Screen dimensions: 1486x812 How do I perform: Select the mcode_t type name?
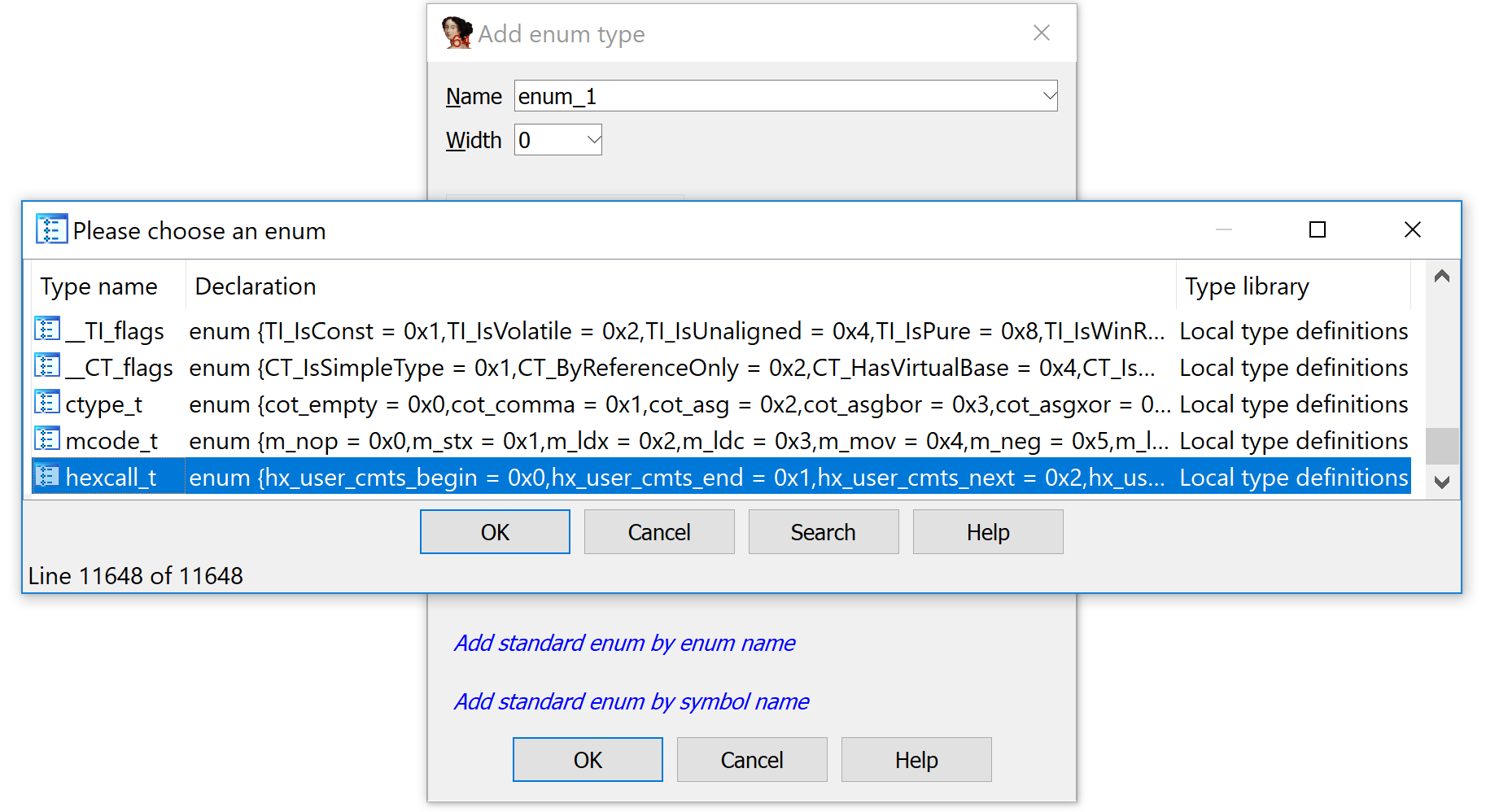point(111,441)
